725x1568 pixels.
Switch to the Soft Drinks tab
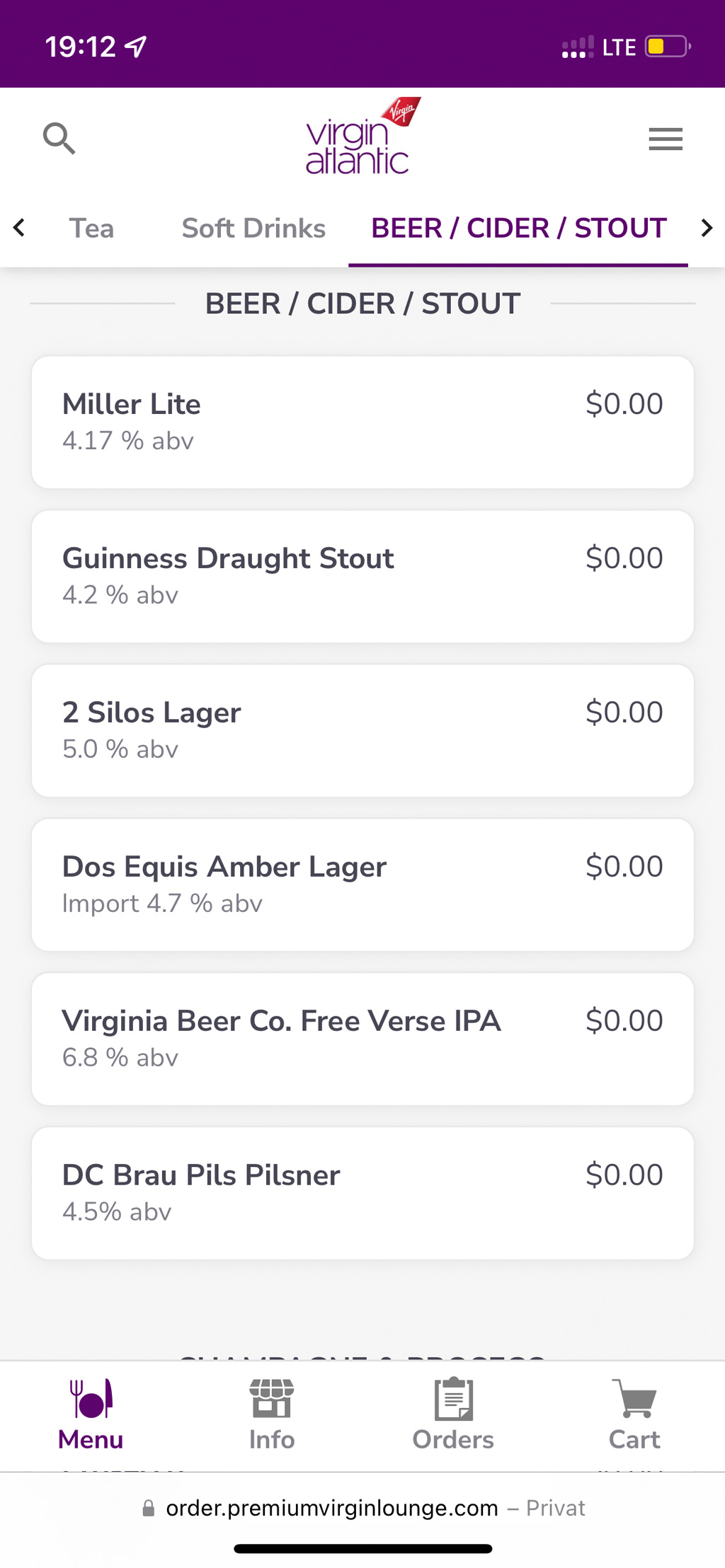pos(253,229)
